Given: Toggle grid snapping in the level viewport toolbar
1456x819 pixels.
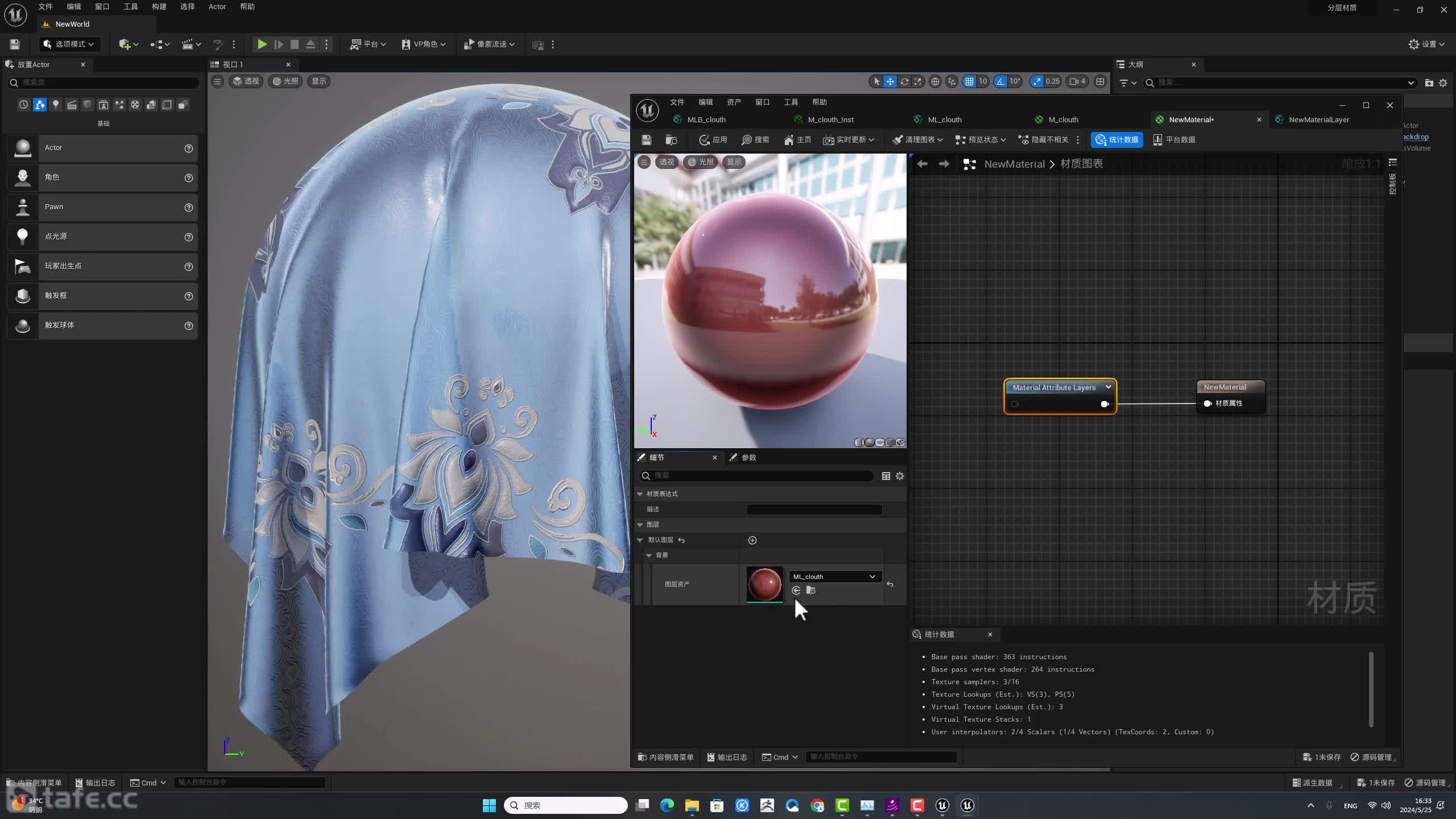Looking at the screenshot, I should click(969, 81).
